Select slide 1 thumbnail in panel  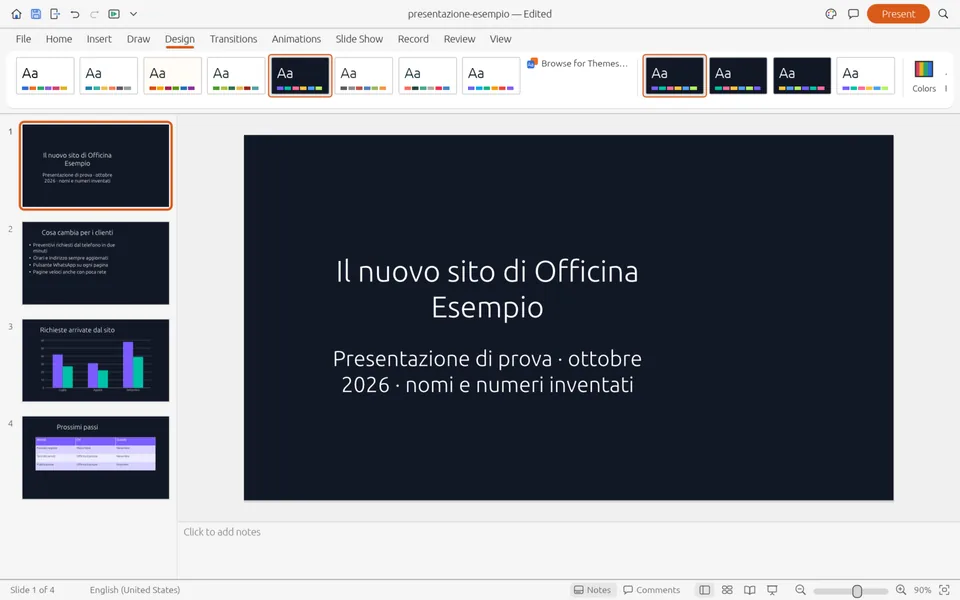click(x=96, y=165)
